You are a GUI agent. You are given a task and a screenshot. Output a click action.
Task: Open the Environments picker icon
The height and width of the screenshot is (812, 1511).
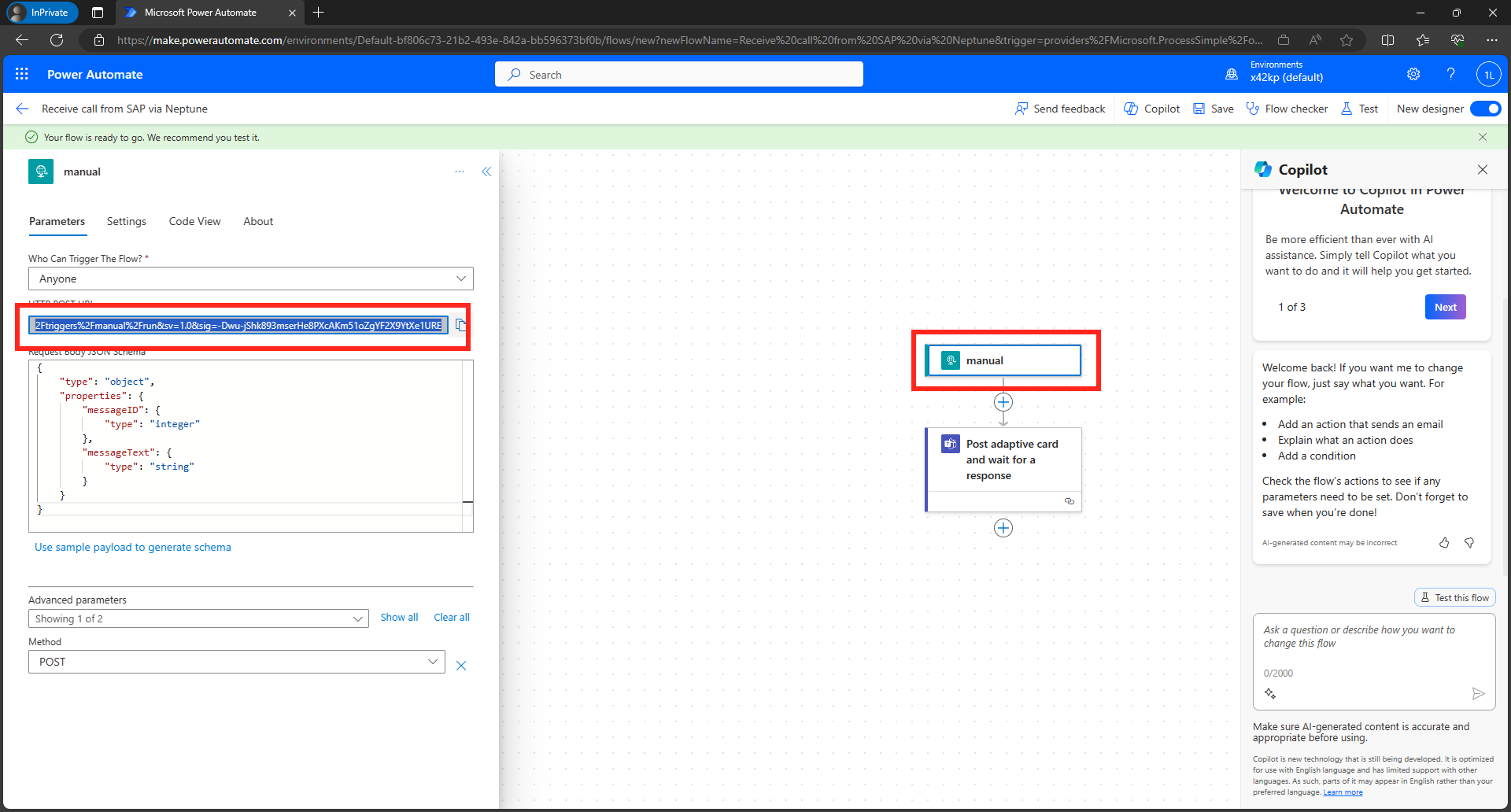tap(1232, 74)
